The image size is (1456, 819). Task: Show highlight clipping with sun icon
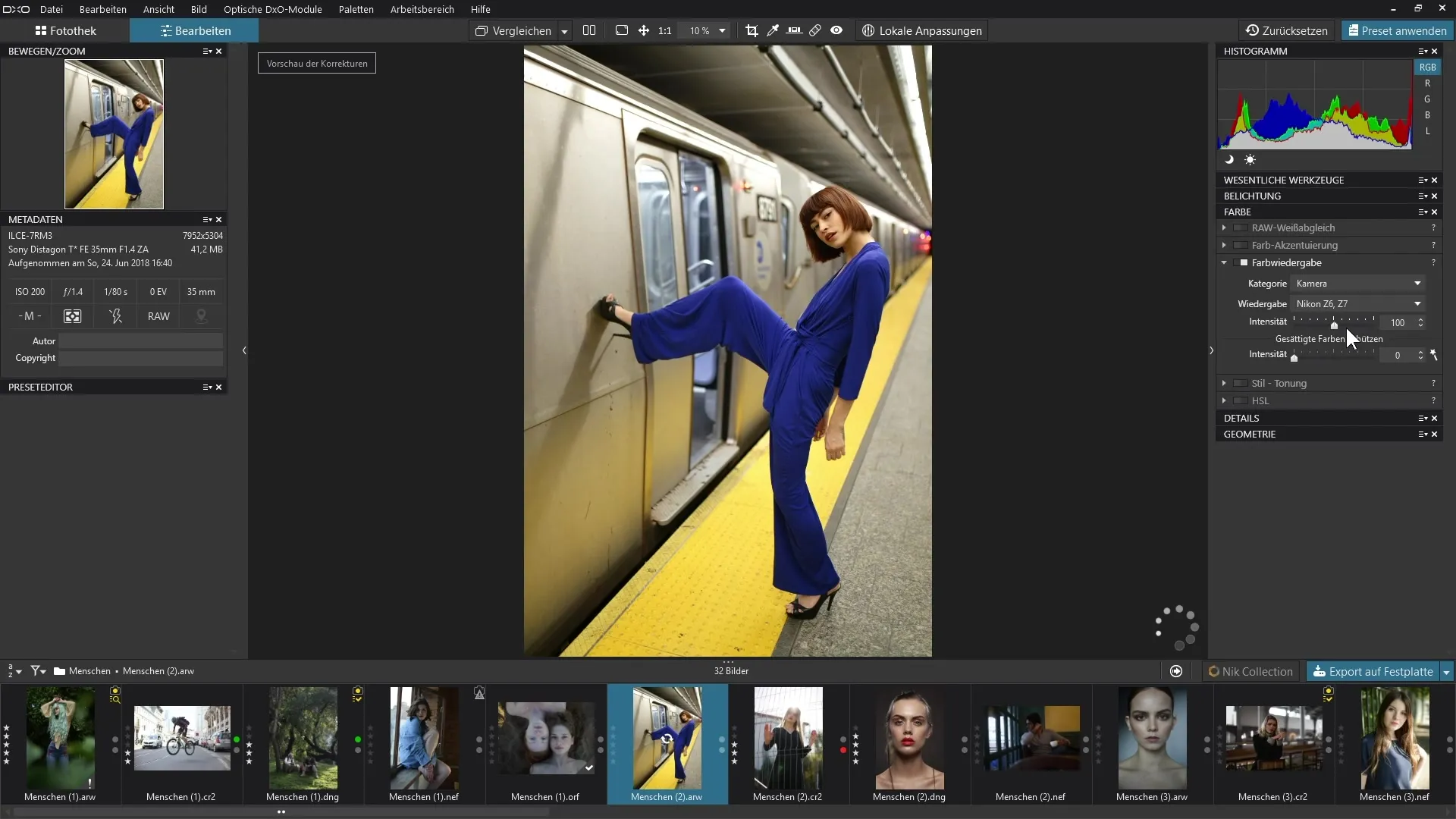[1250, 159]
